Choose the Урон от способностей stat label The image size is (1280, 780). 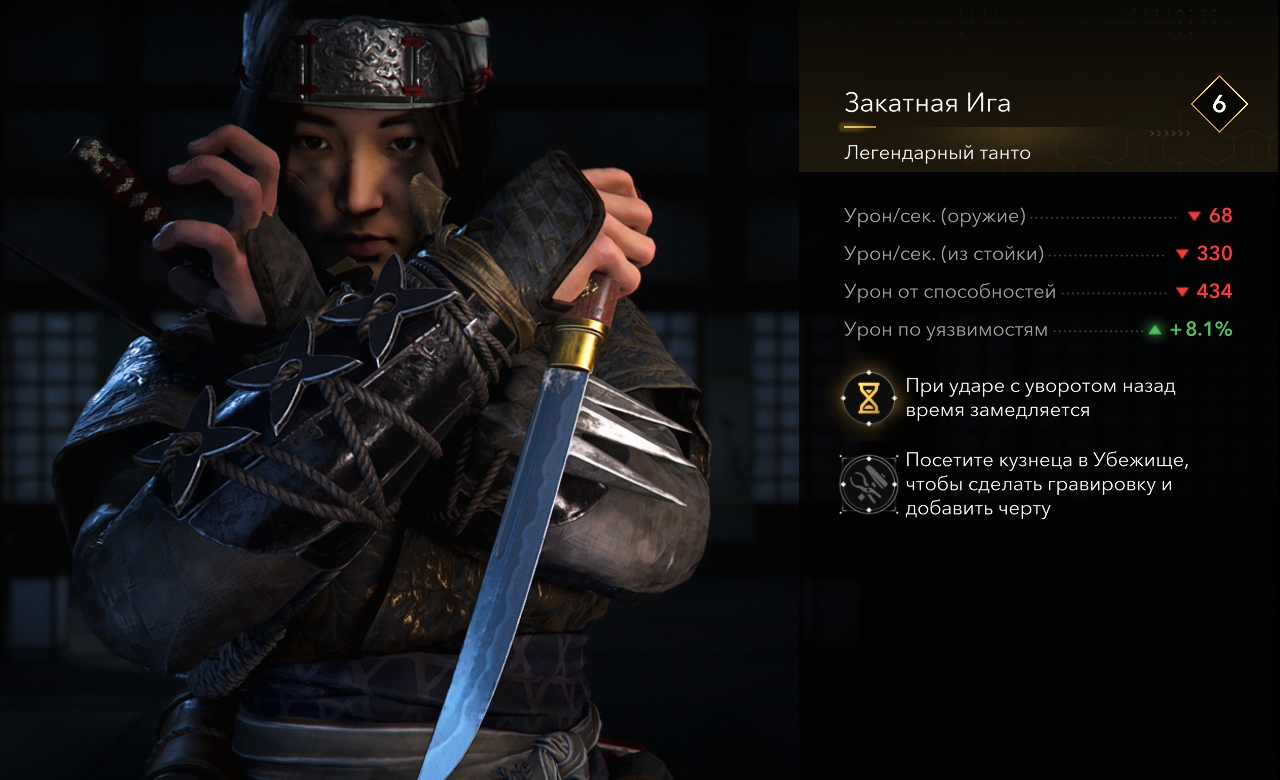[950, 292]
